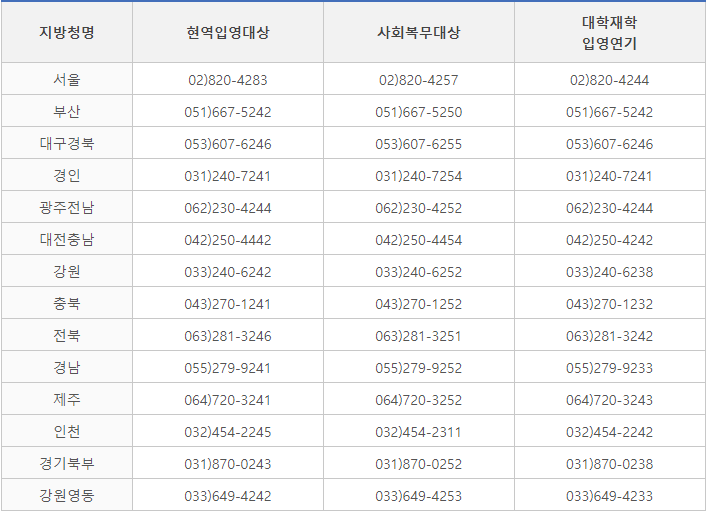Select the 대구경북 row label
This screenshot has width=707, height=511.
click(x=67, y=143)
